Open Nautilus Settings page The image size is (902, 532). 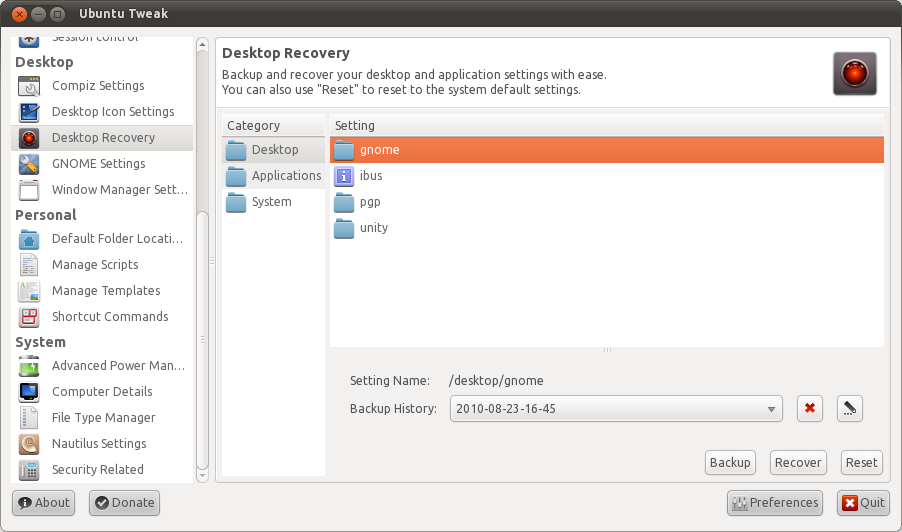pyautogui.click(x=102, y=444)
